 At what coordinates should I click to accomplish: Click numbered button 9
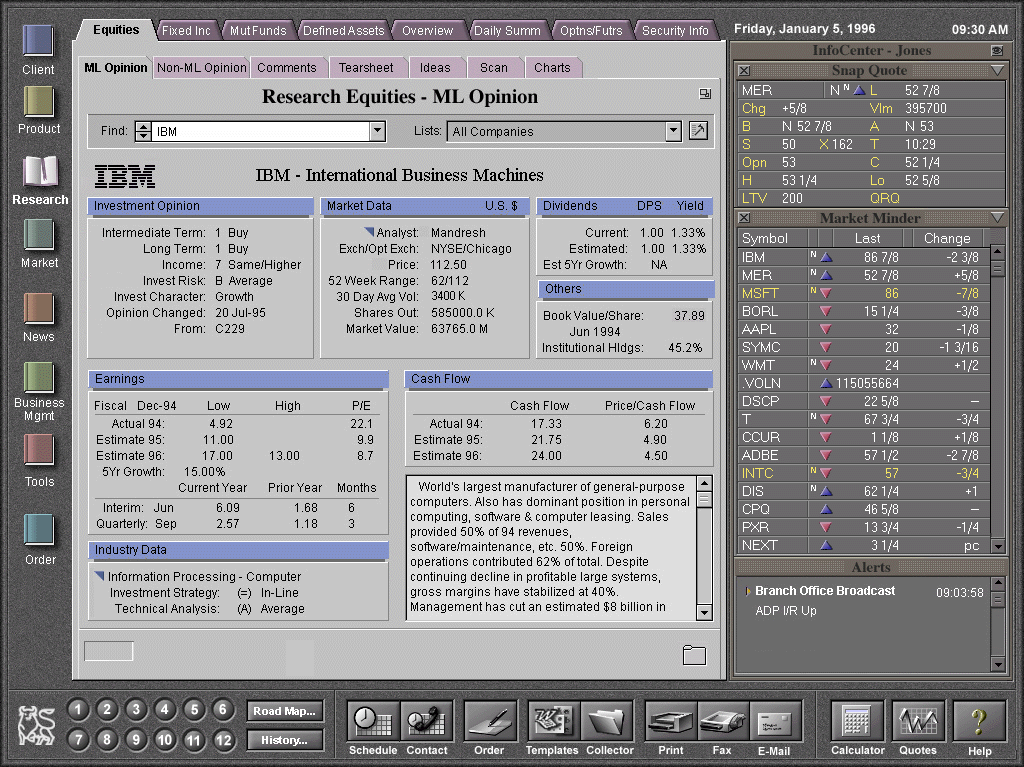[x=136, y=740]
